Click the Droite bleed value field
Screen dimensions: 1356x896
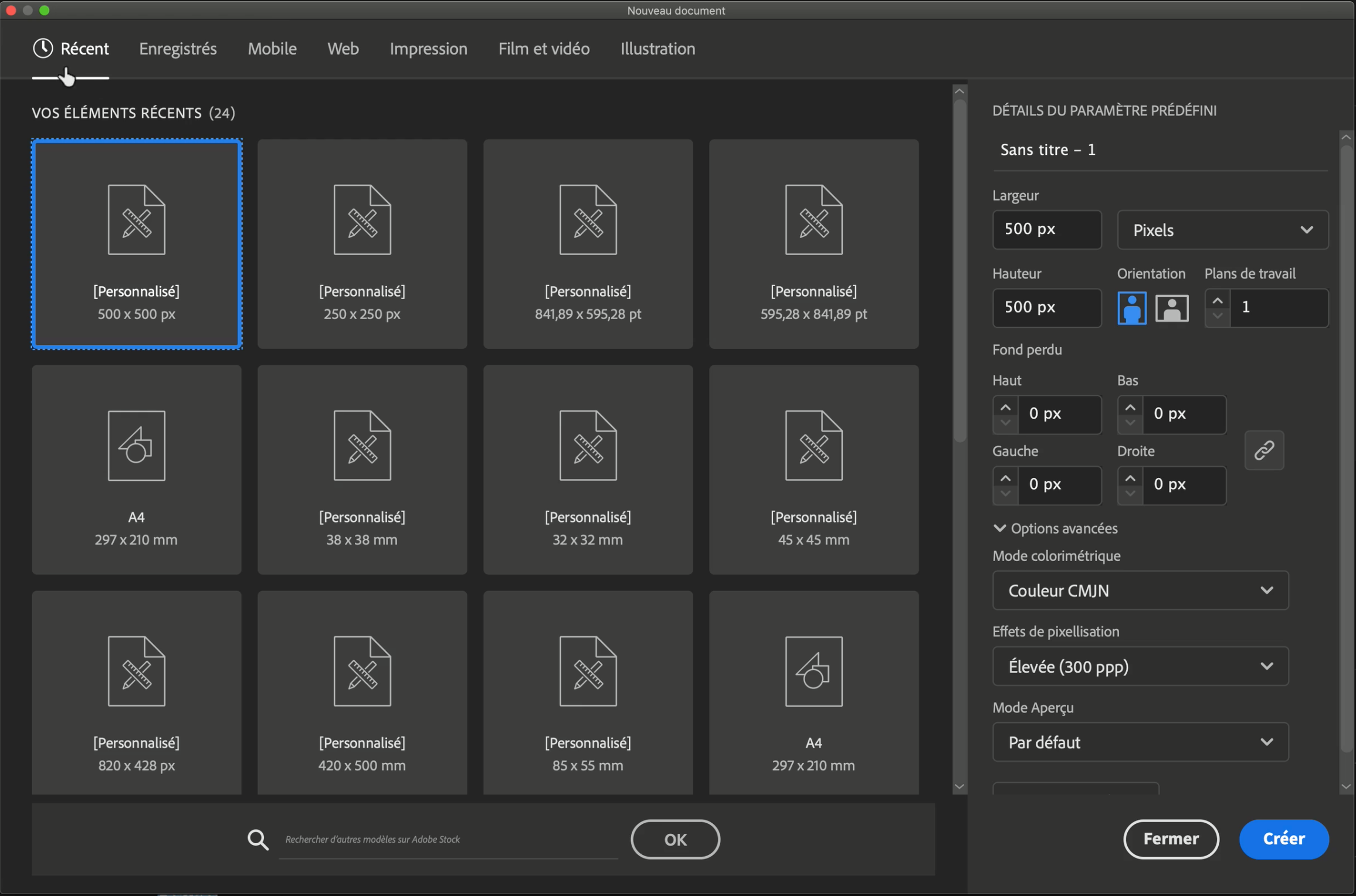1184,485
